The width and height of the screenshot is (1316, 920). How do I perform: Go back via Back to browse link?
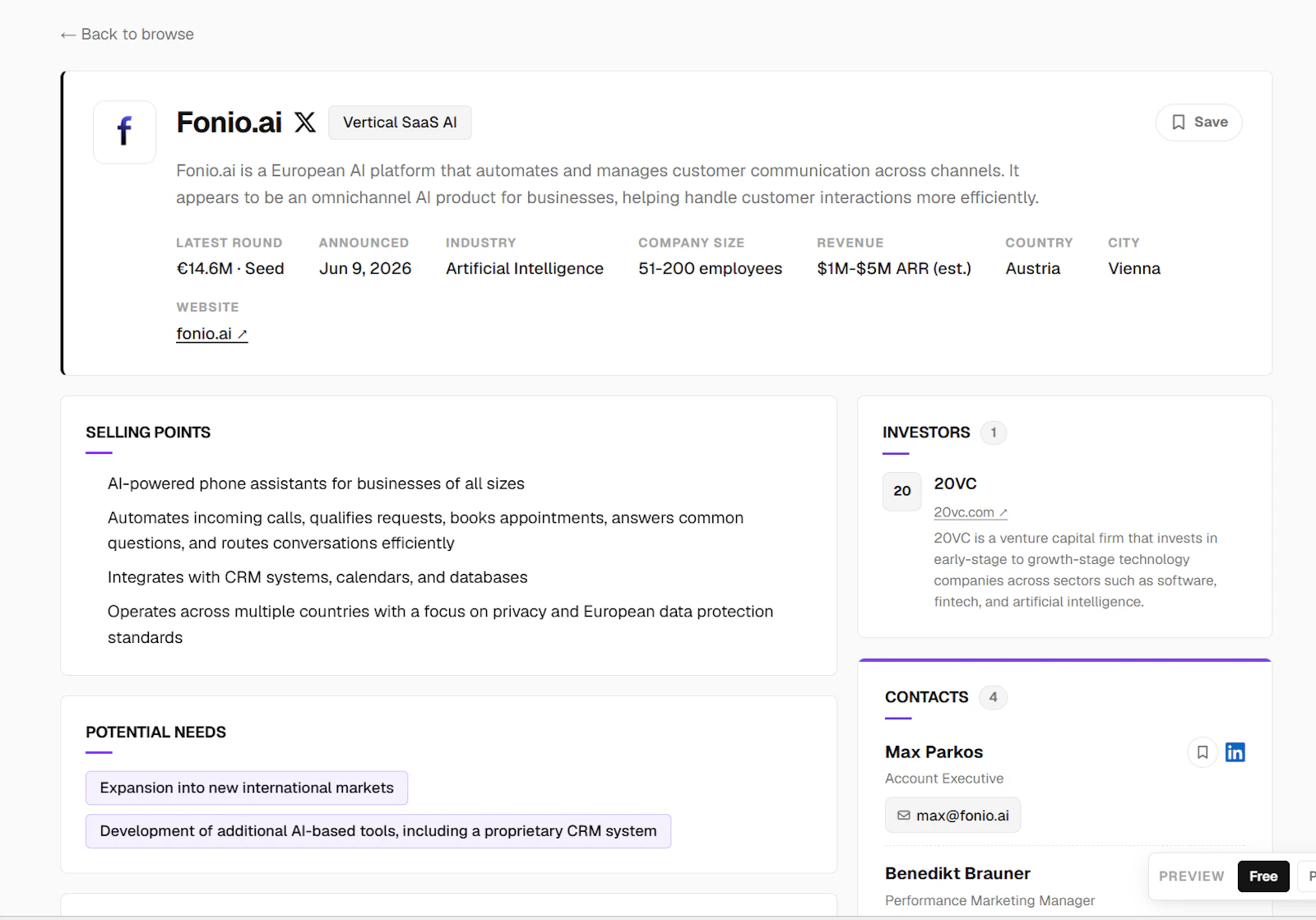pyautogui.click(x=127, y=35)
